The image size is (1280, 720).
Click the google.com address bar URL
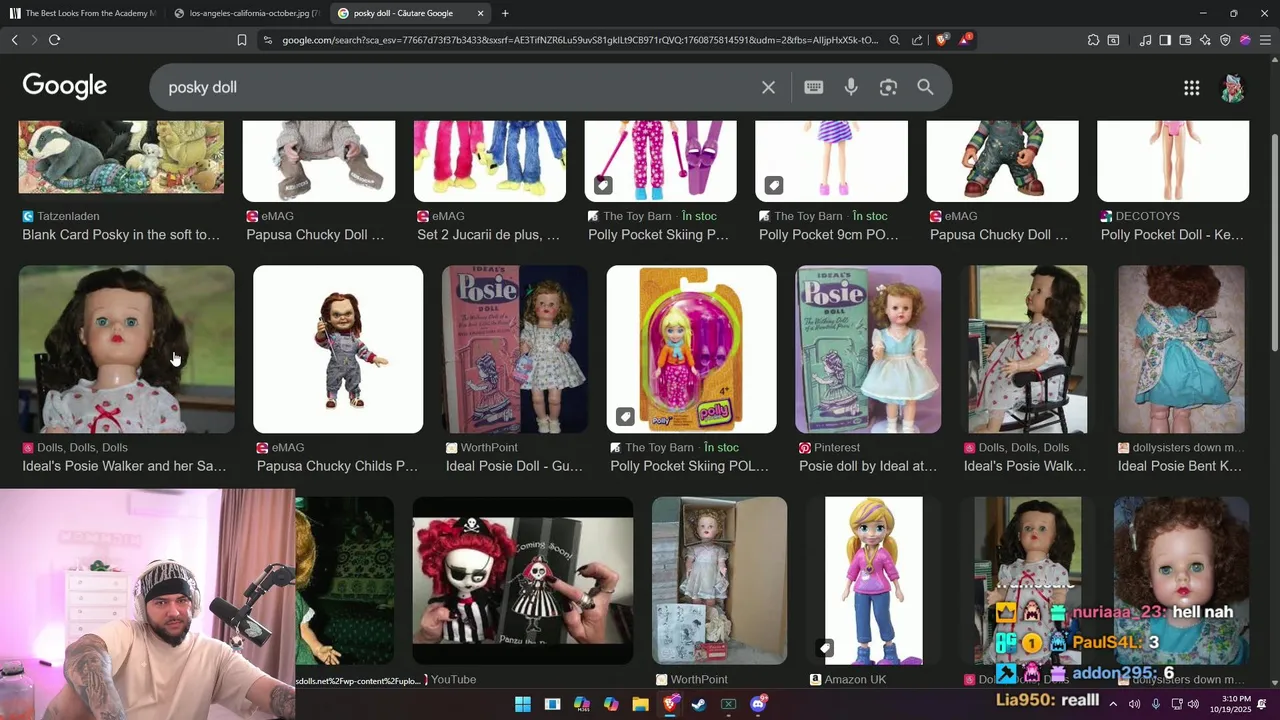(580, 40)
